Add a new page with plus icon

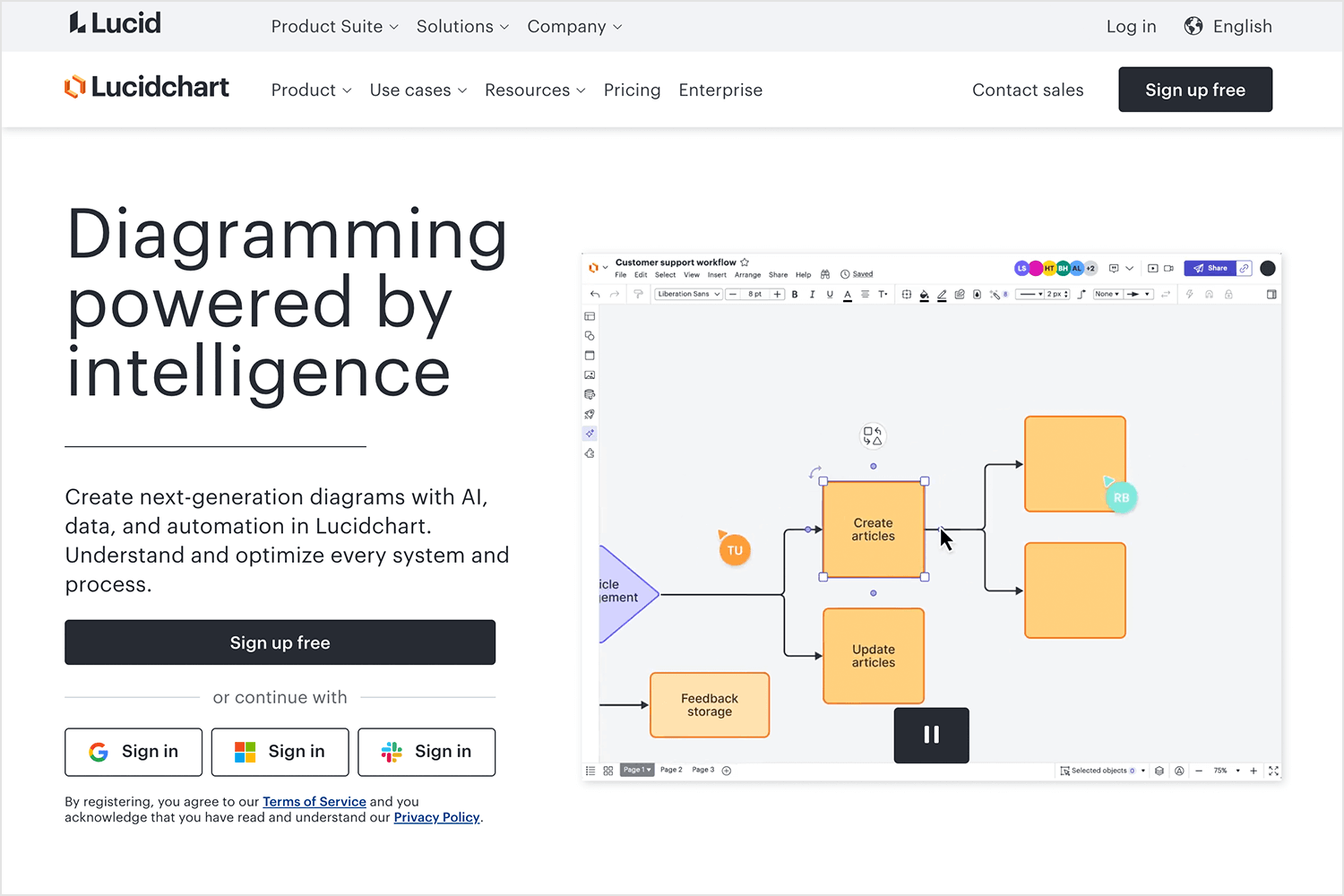pyautogui.click(x=727, y=771)
